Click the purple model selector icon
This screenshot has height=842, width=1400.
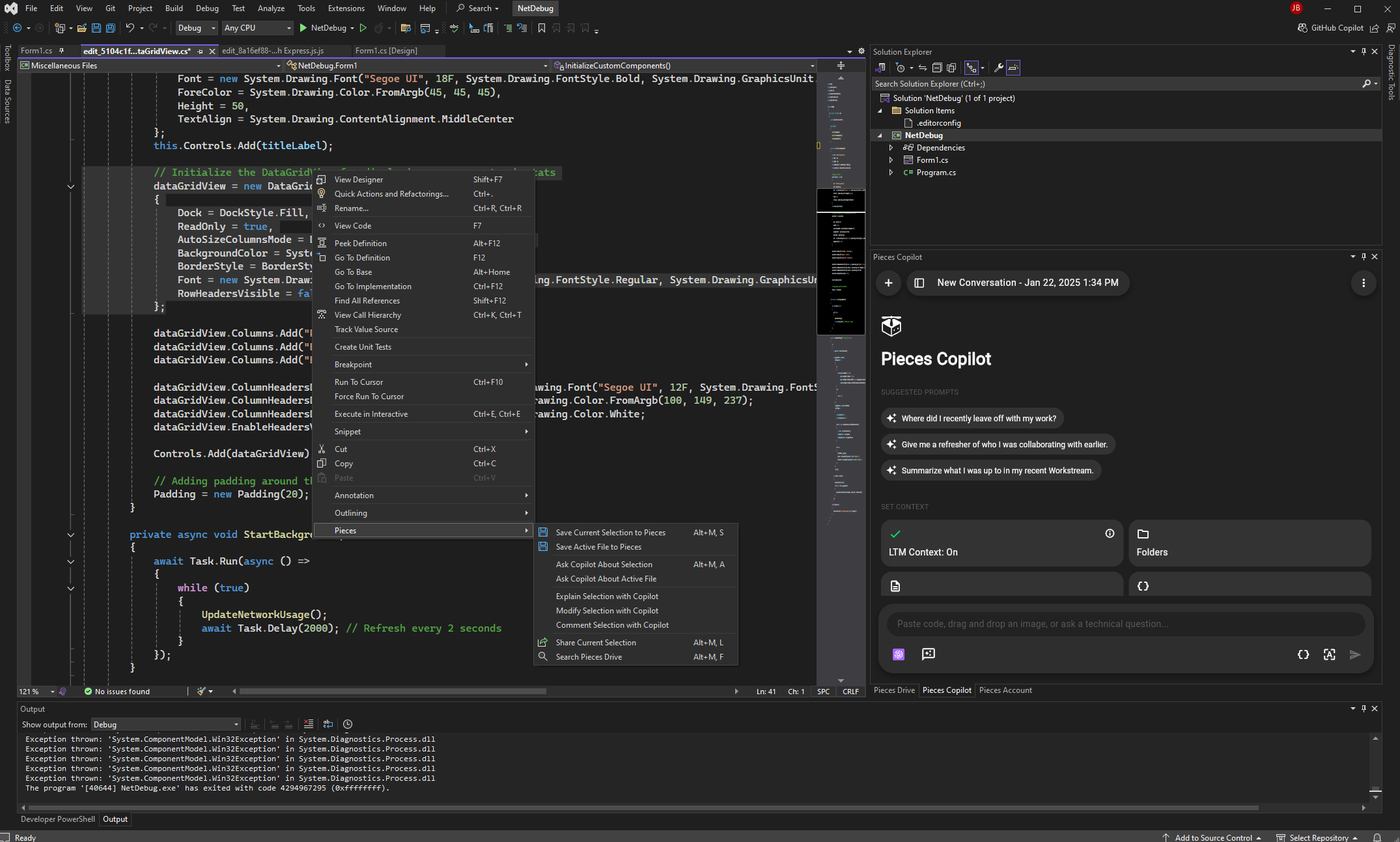pyautogui.click(x=899, y=654)
